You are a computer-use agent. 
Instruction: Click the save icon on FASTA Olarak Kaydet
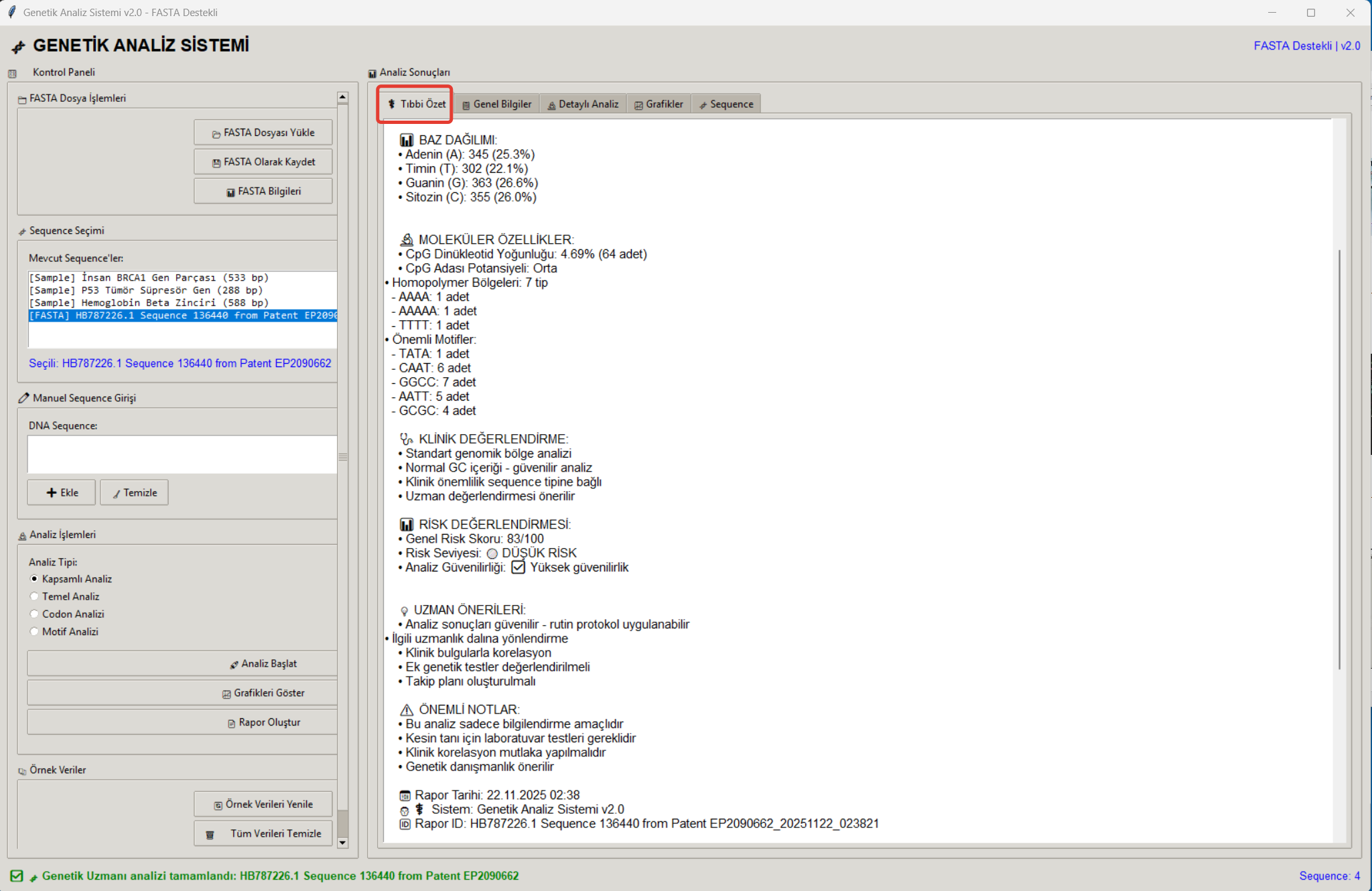pyautogui.click(x=216, y=163)
